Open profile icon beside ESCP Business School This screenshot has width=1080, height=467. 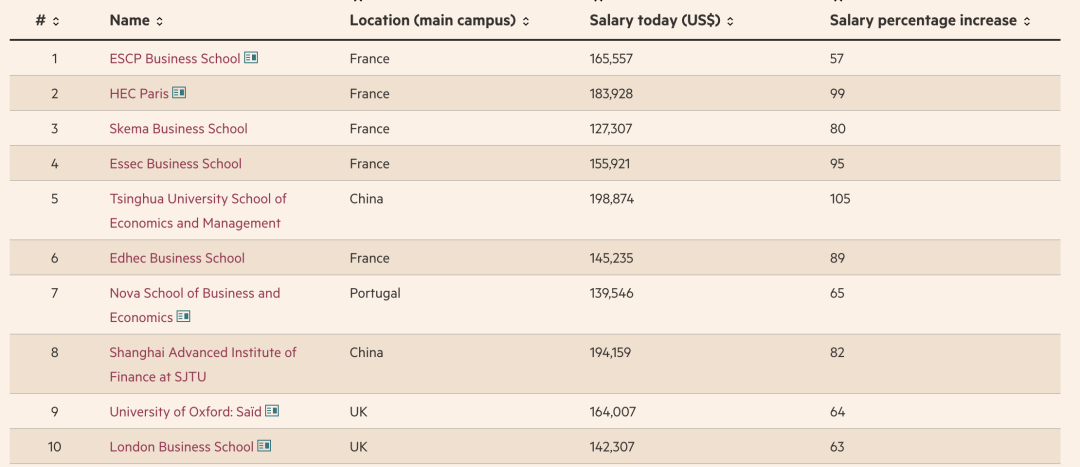click(251, 58)
